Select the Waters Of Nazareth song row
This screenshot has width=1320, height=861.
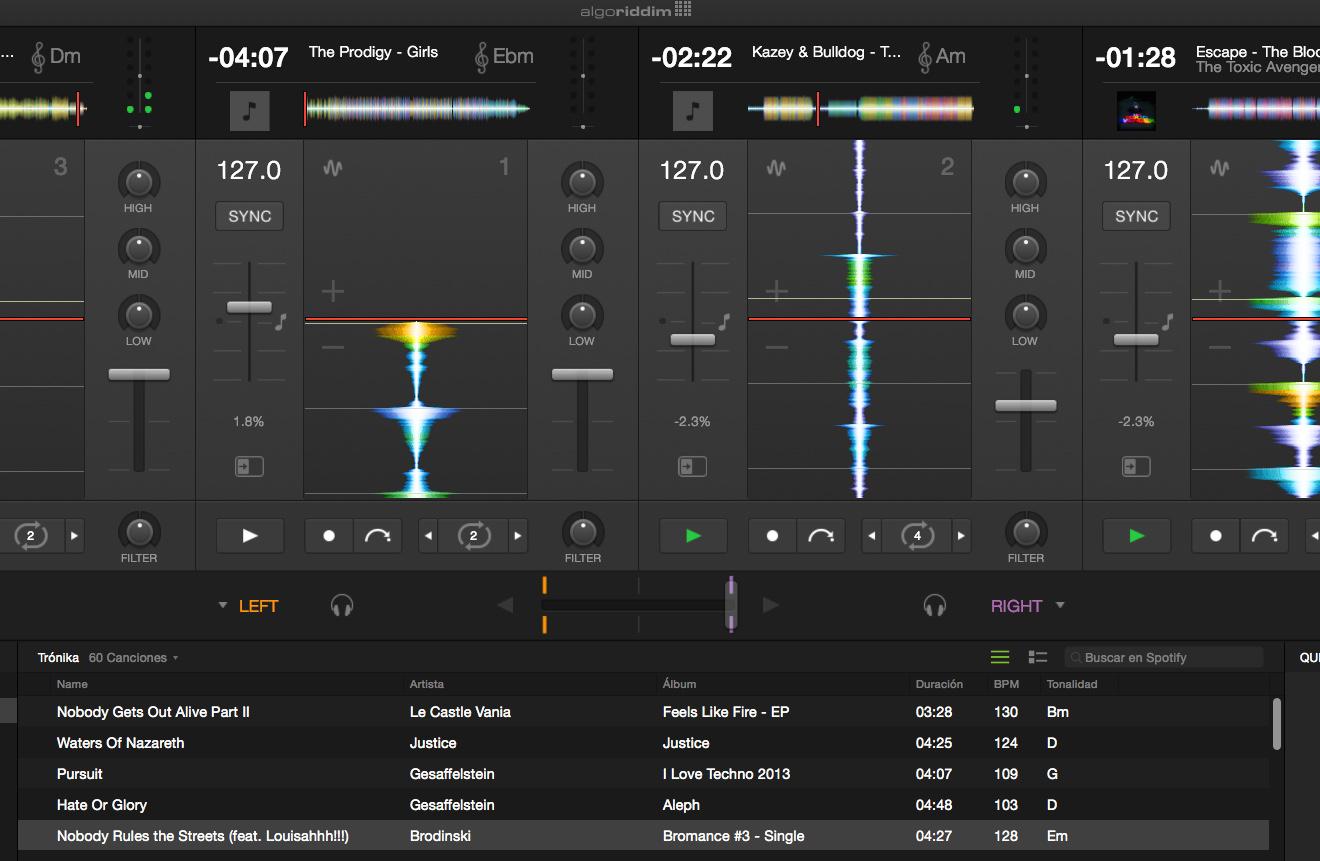tap(643, 743)
